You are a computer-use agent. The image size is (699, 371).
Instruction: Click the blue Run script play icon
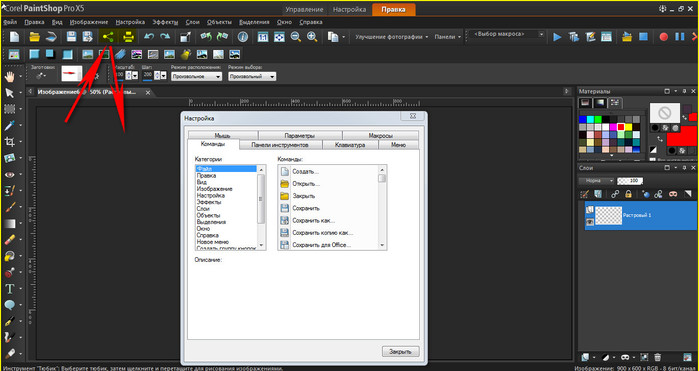[x=557, y=37]
